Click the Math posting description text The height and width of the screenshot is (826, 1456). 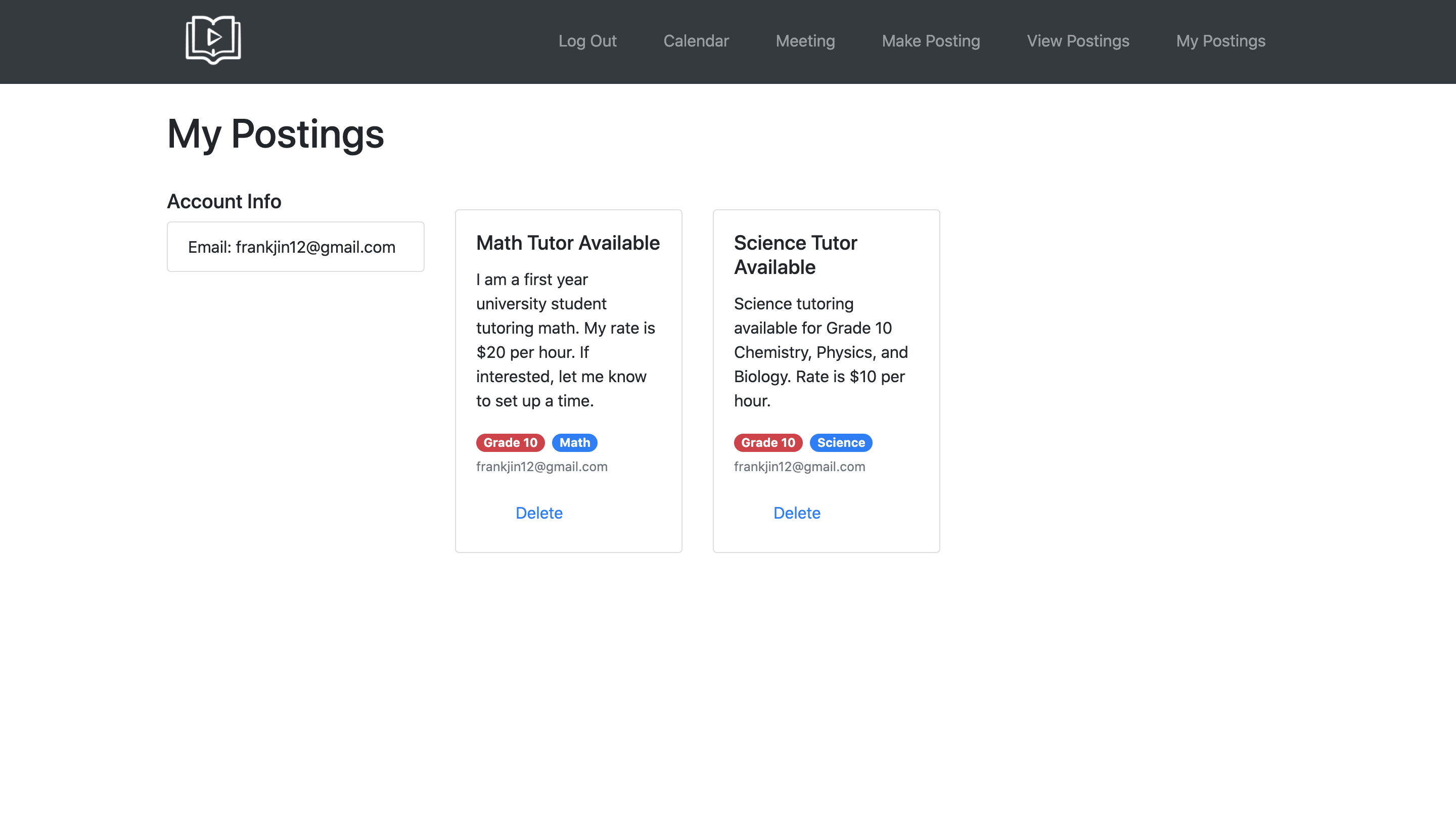point(566,340)
